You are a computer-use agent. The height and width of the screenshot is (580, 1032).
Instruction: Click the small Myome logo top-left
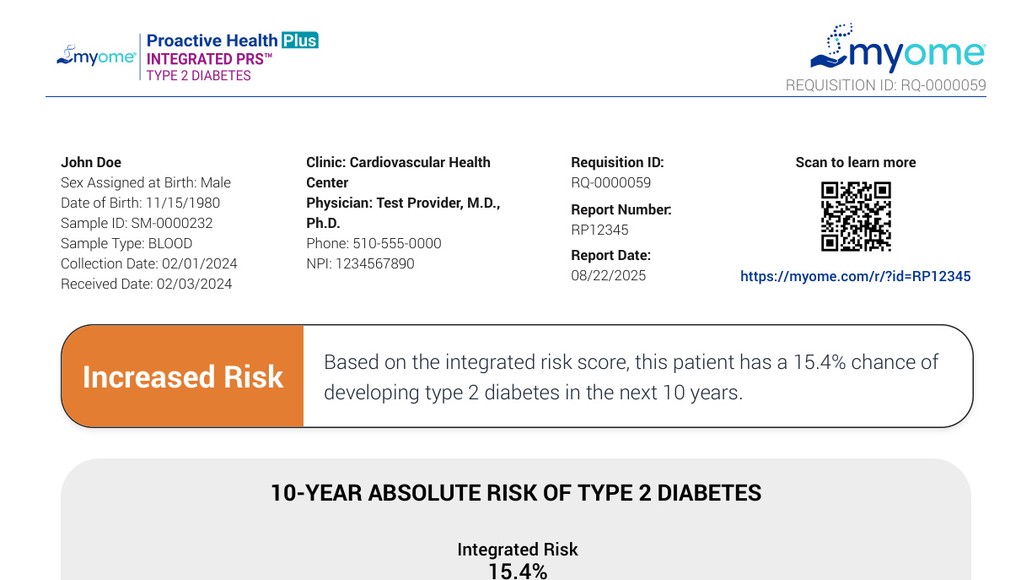[96, 56]
